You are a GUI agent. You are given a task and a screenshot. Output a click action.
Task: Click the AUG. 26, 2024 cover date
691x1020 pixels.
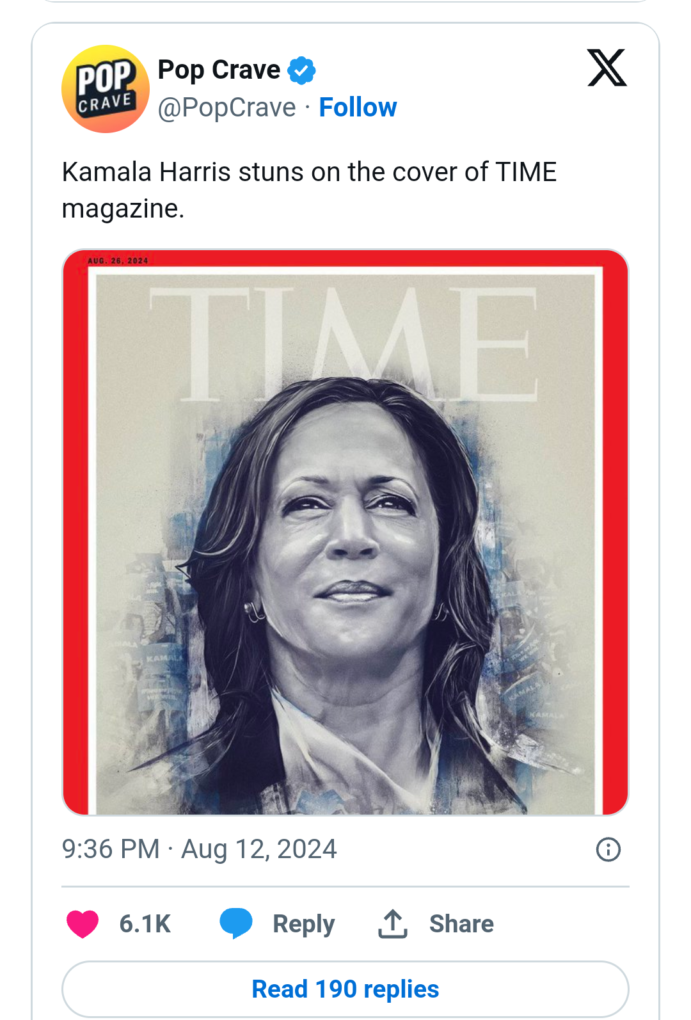click(x=117, y=261)
